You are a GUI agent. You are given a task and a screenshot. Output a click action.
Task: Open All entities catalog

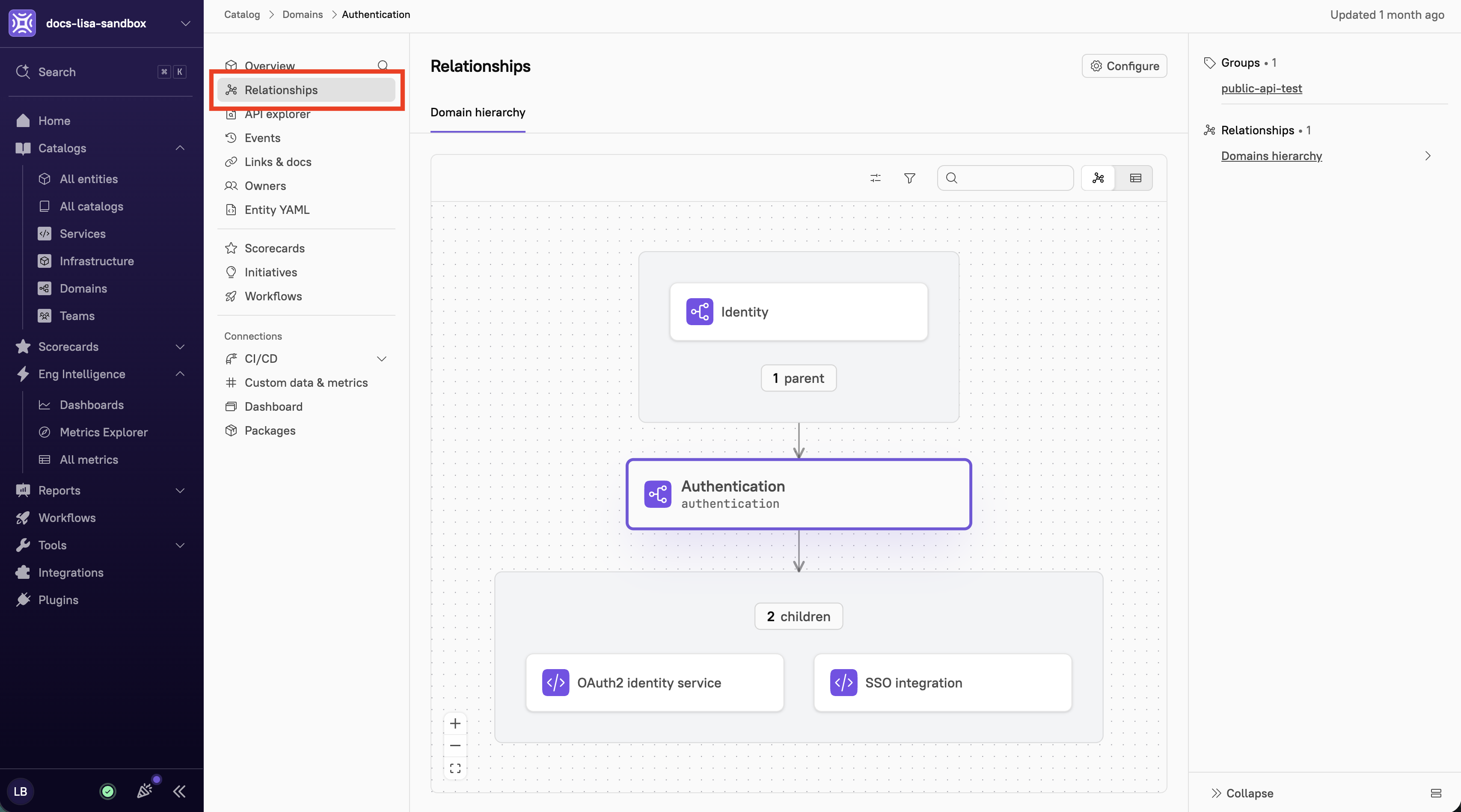pos(89,179)
